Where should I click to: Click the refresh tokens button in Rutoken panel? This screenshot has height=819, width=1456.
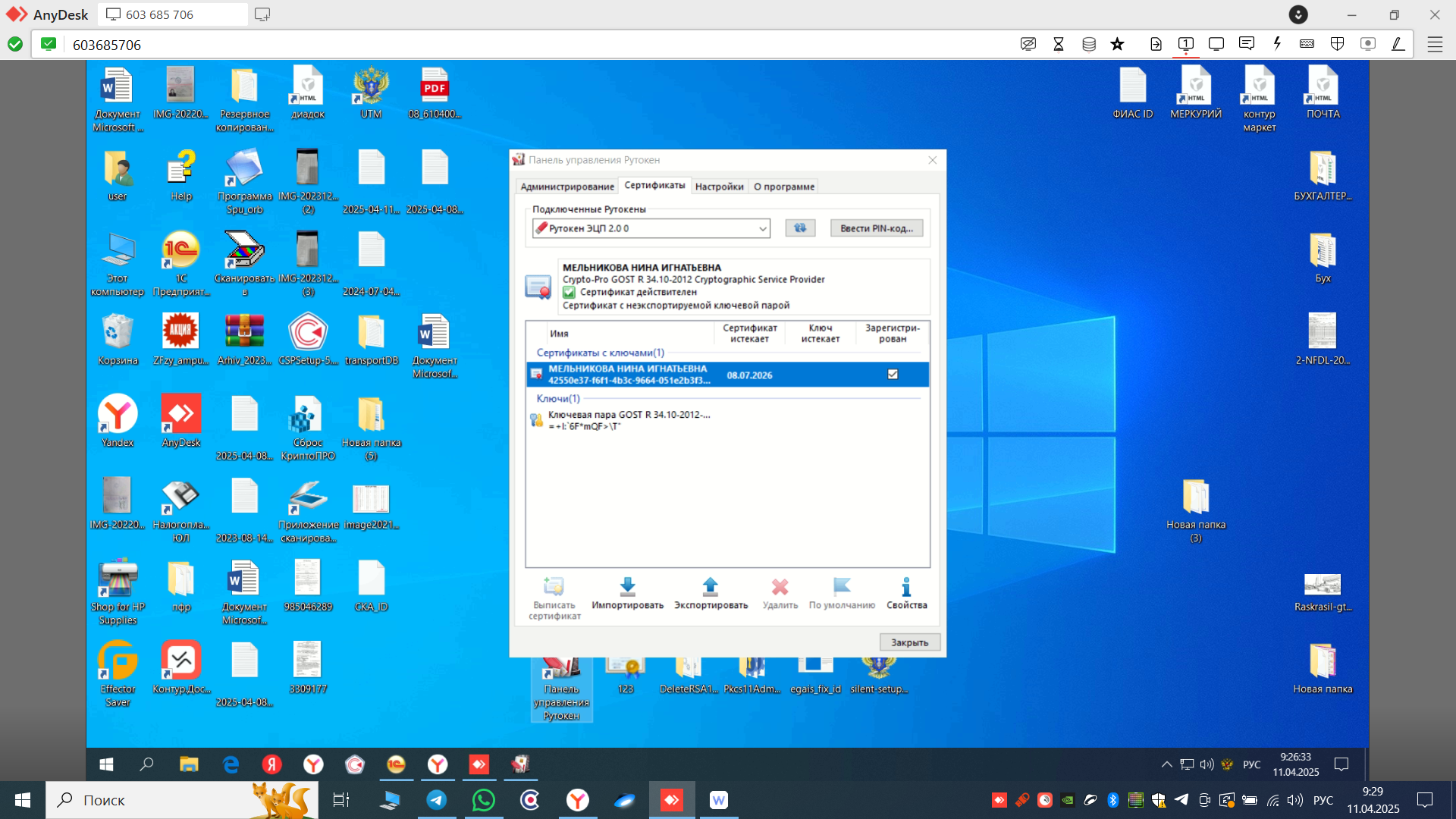click(800, 227)
